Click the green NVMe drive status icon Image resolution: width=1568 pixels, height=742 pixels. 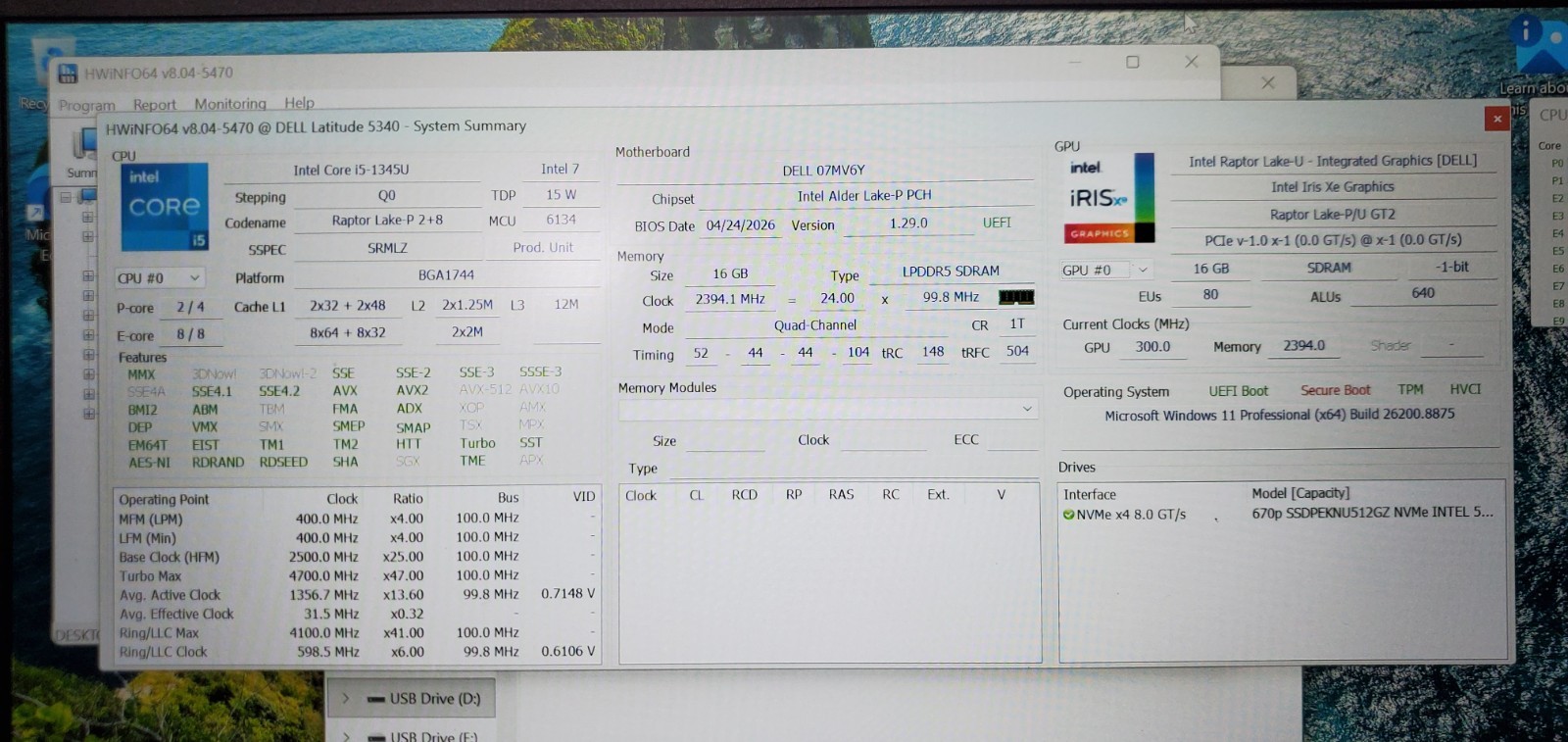1068,515
